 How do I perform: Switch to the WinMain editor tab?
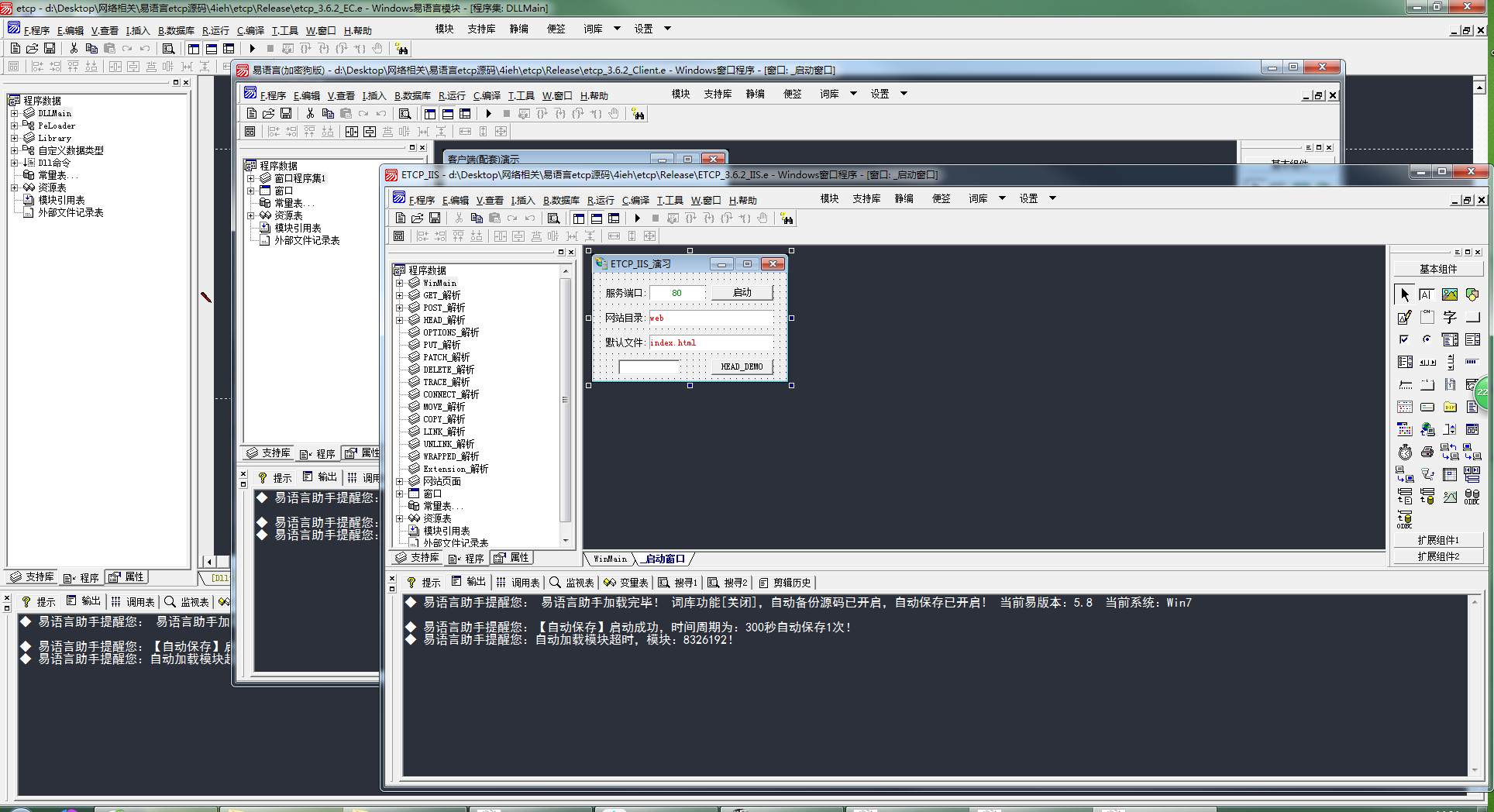pos(610,559)
